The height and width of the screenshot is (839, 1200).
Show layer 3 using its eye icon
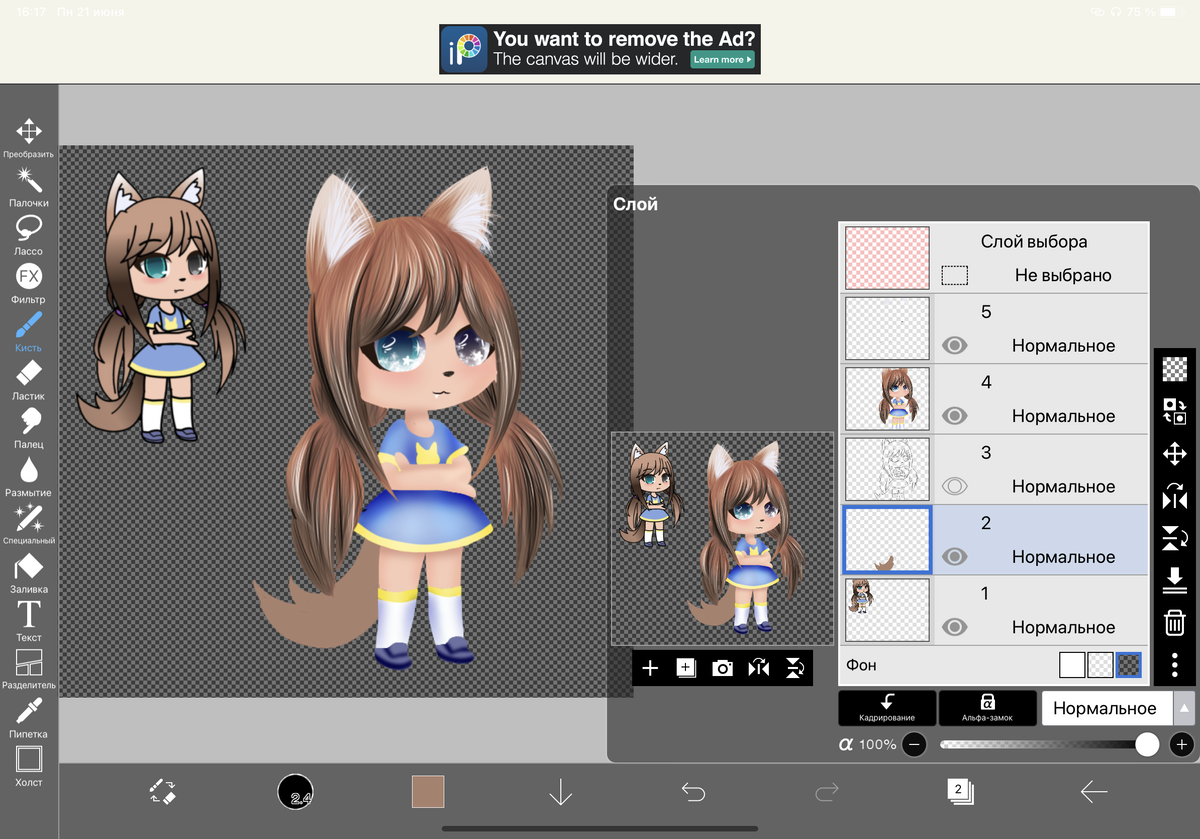click(x=955, y=487)
